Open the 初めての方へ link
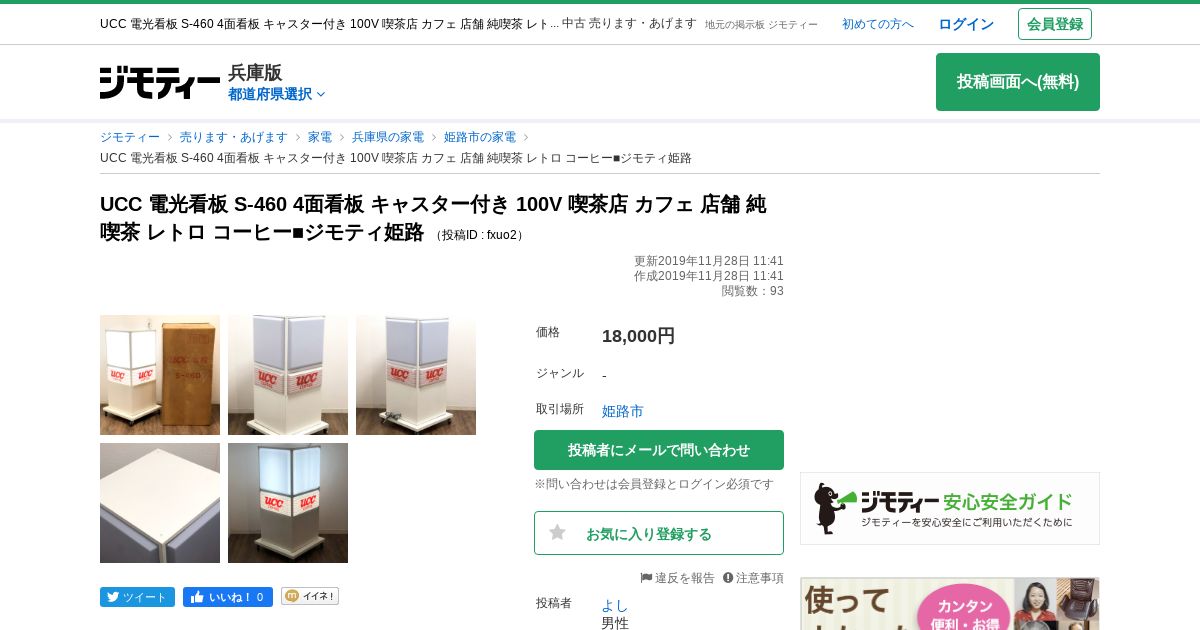 (x=878, y=24)
